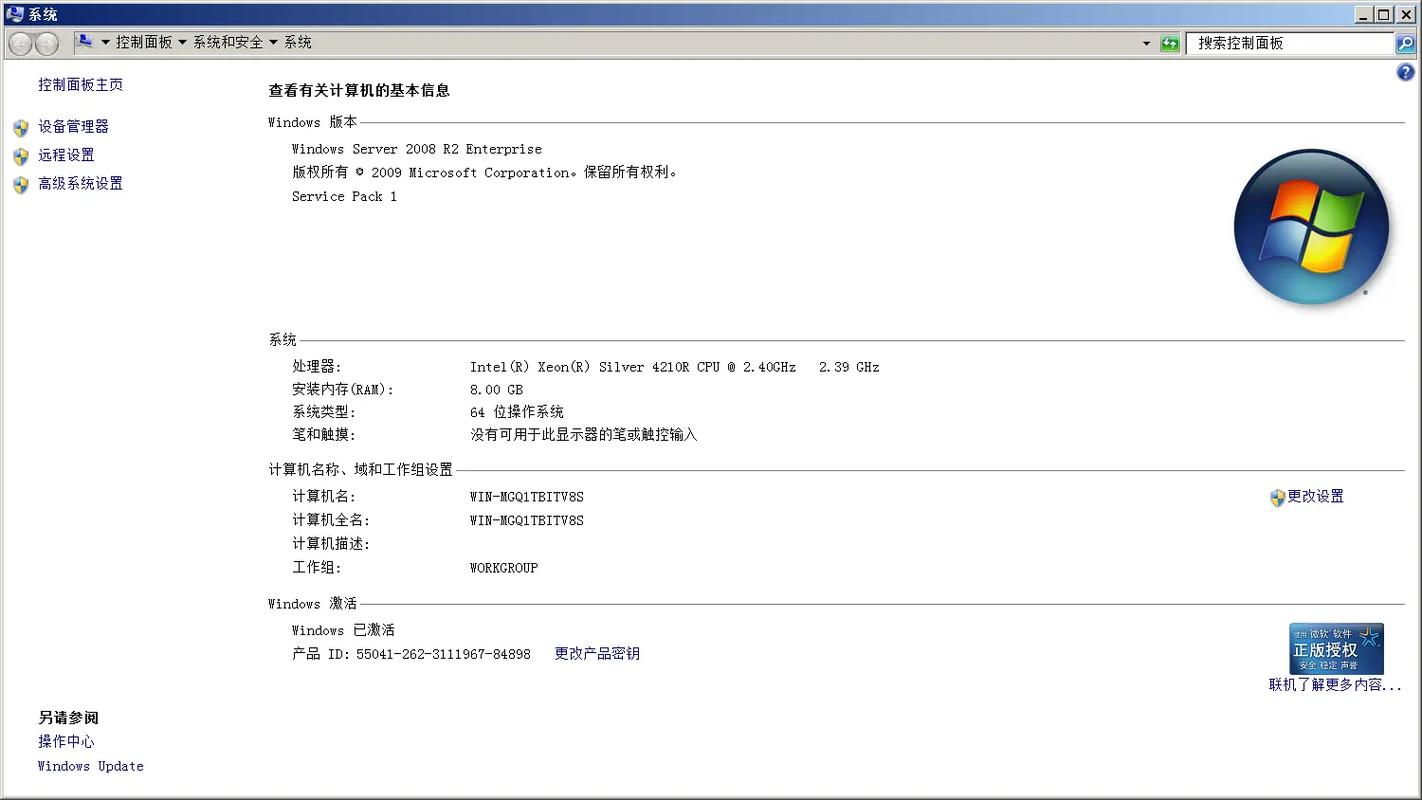Open 更改产品密钥 link
The height and width of the screenshot is (800, 1422).
pos(596,653)
